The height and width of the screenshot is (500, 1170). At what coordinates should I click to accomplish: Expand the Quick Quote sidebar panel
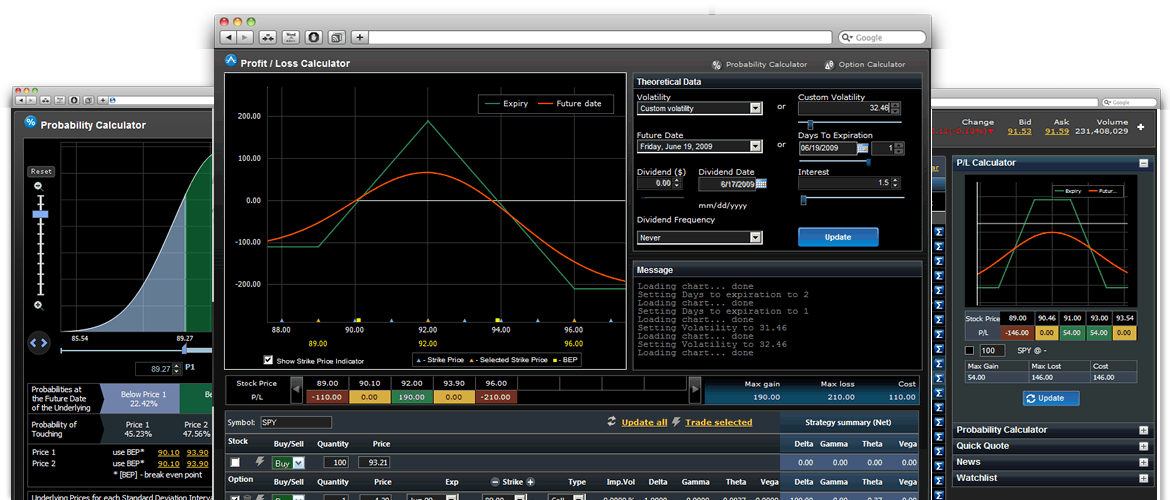tap(1143, 446)
